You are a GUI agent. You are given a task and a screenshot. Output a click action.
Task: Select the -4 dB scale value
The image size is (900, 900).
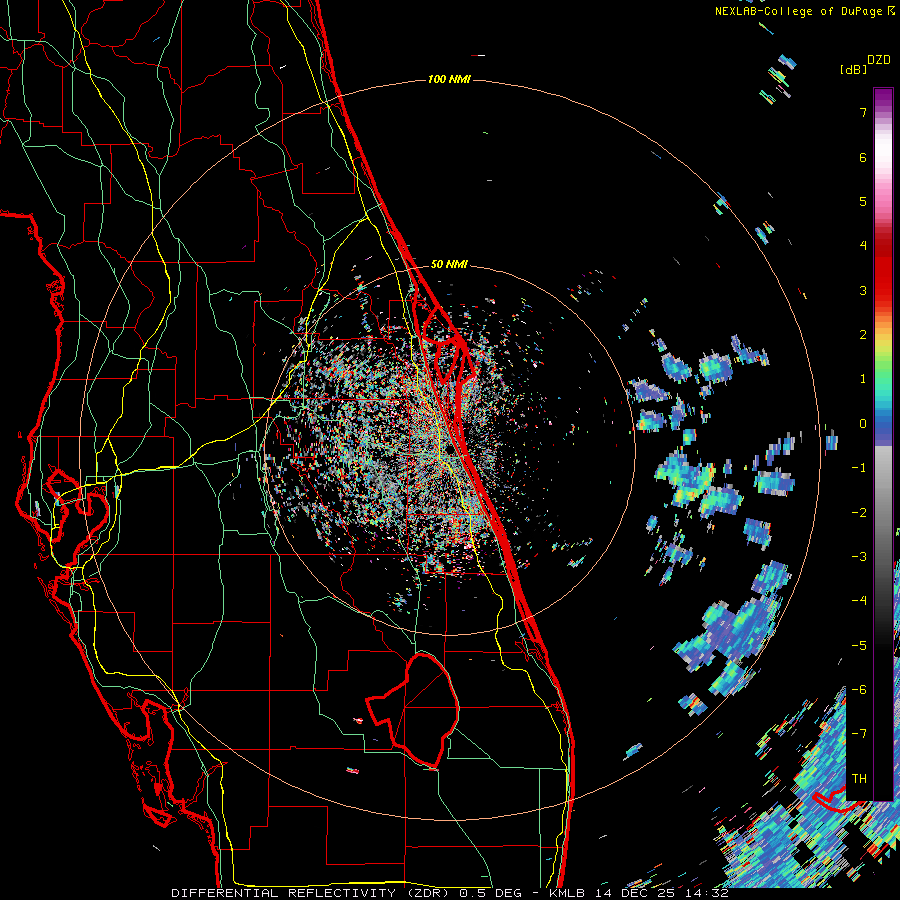(x=859, y=601)
